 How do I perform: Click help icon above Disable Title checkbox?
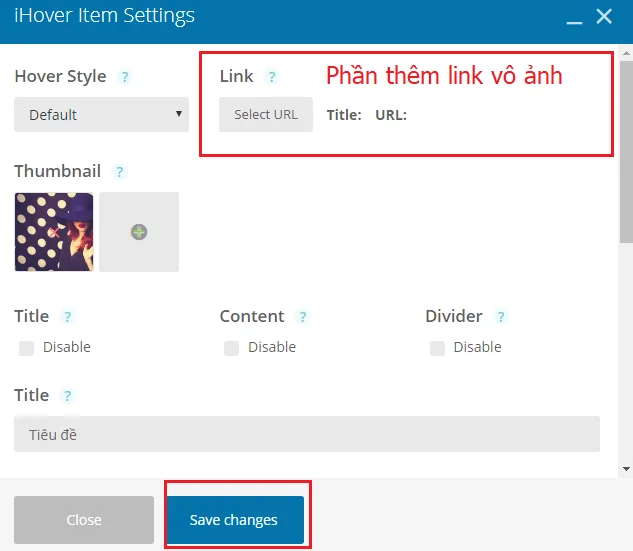[x=67, y=317]
